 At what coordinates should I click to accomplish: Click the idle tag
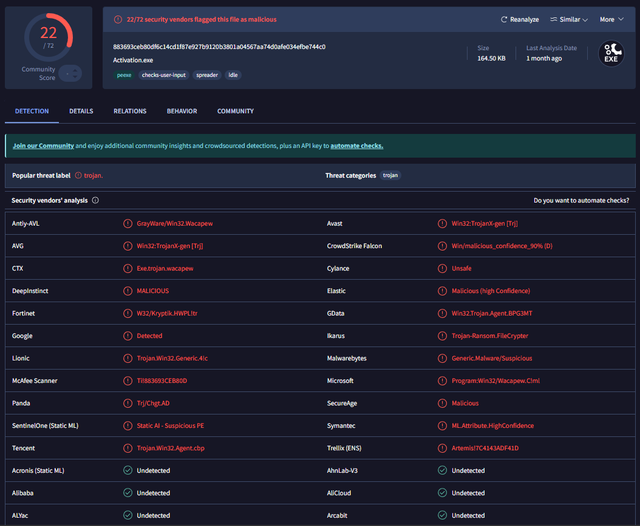coord(233,75)
